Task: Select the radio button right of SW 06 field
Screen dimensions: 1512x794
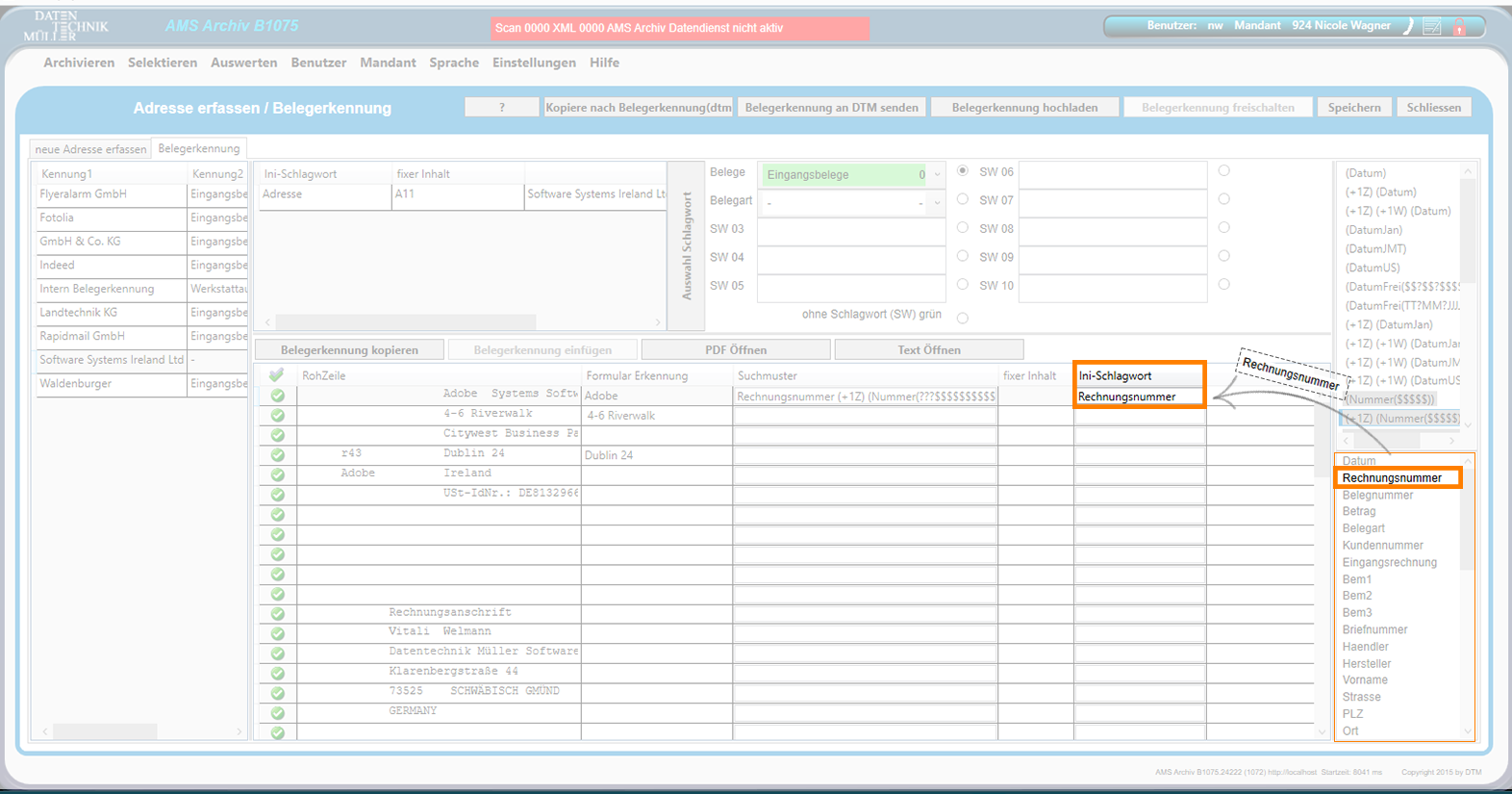Action: point(1223,170)
